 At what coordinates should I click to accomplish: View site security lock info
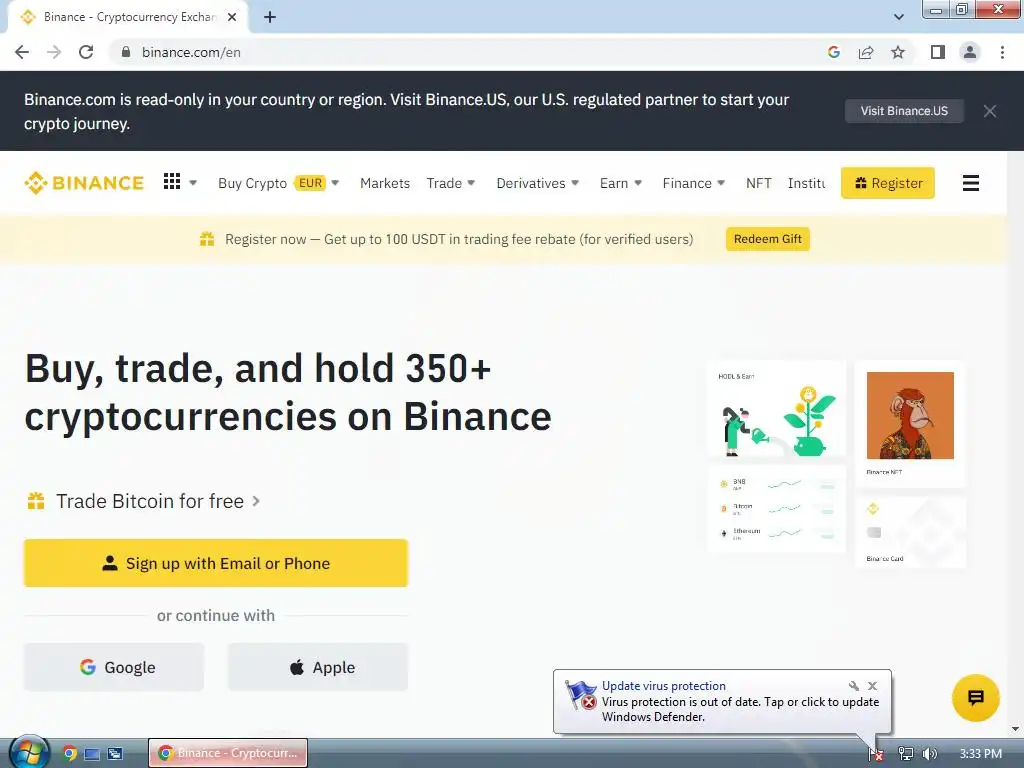click(126, 52)
